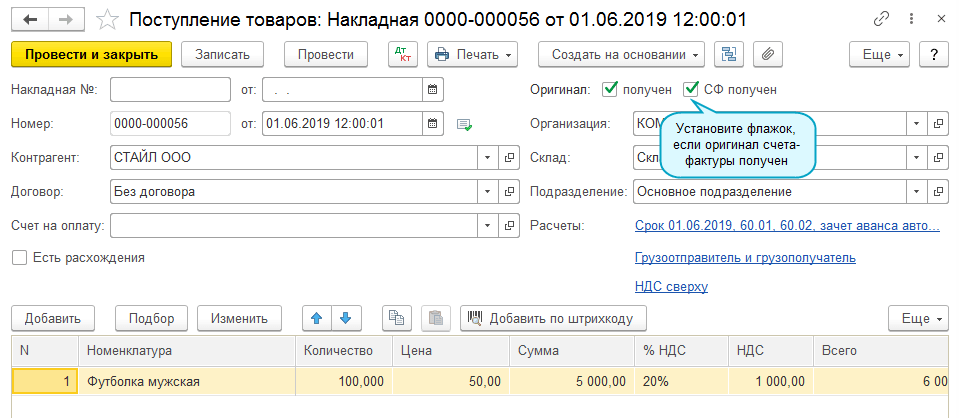Viewport: 959px width, 418px height.
Task: Open calendar for document date 01.06.2019
Action: click(x=433, y=124)
